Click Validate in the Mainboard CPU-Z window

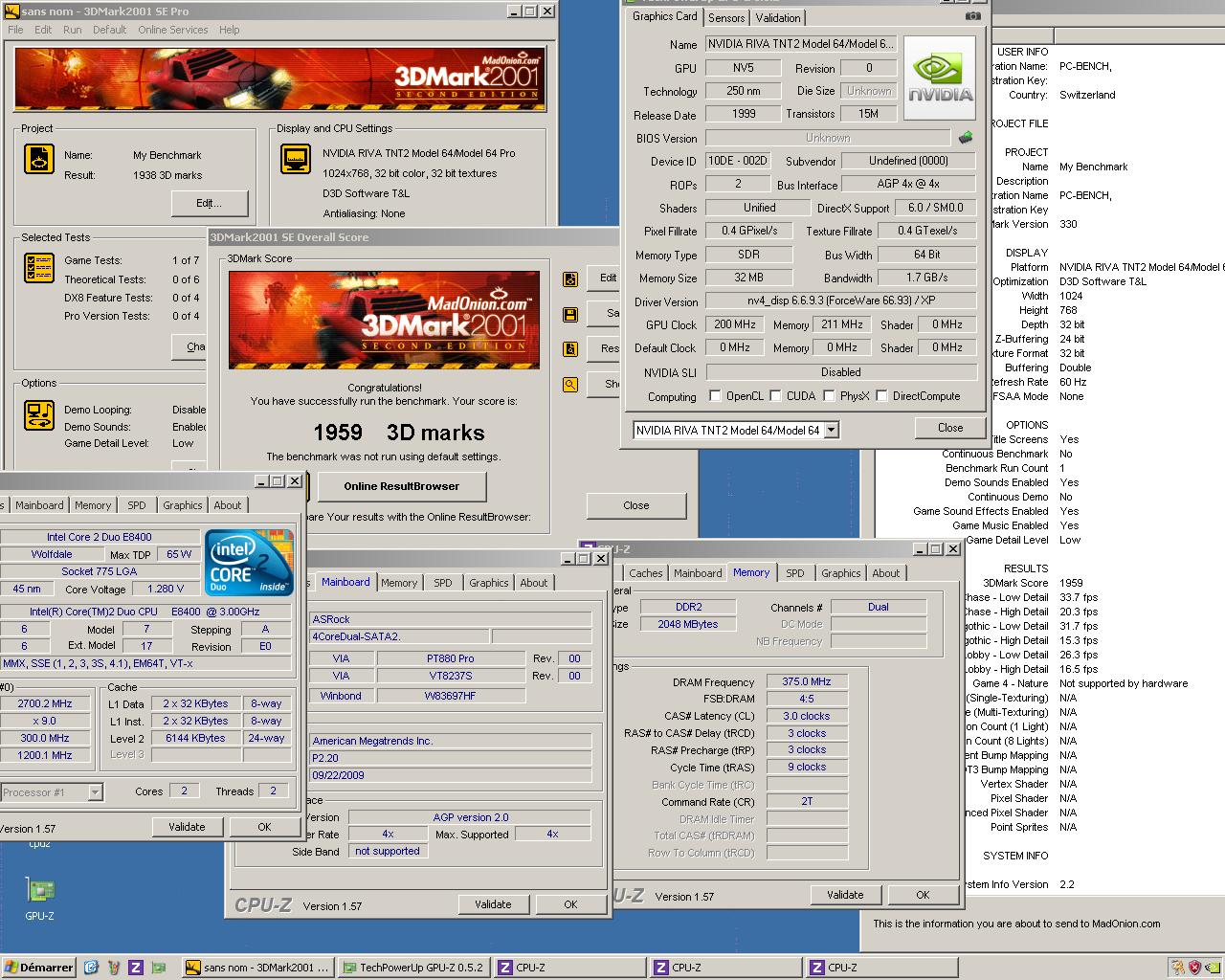coord(493,904)
